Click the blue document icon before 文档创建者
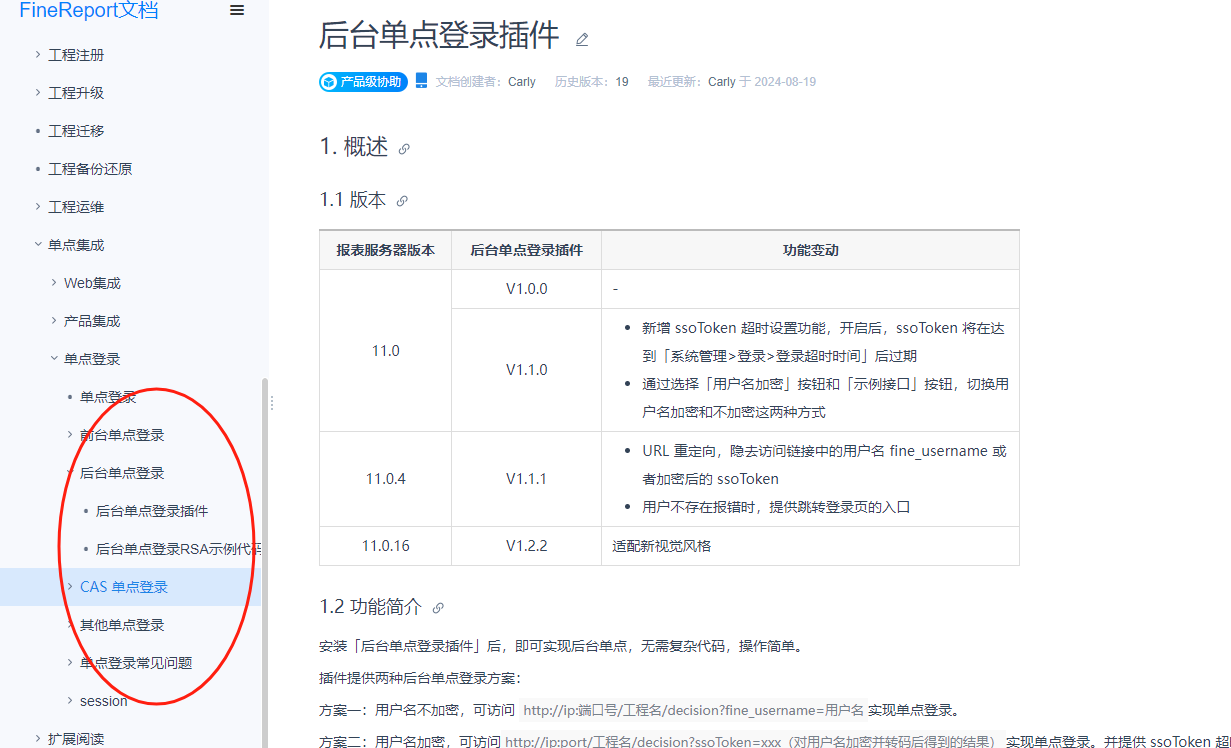Viewport: 1231px width, 748px height. point(422,81)
